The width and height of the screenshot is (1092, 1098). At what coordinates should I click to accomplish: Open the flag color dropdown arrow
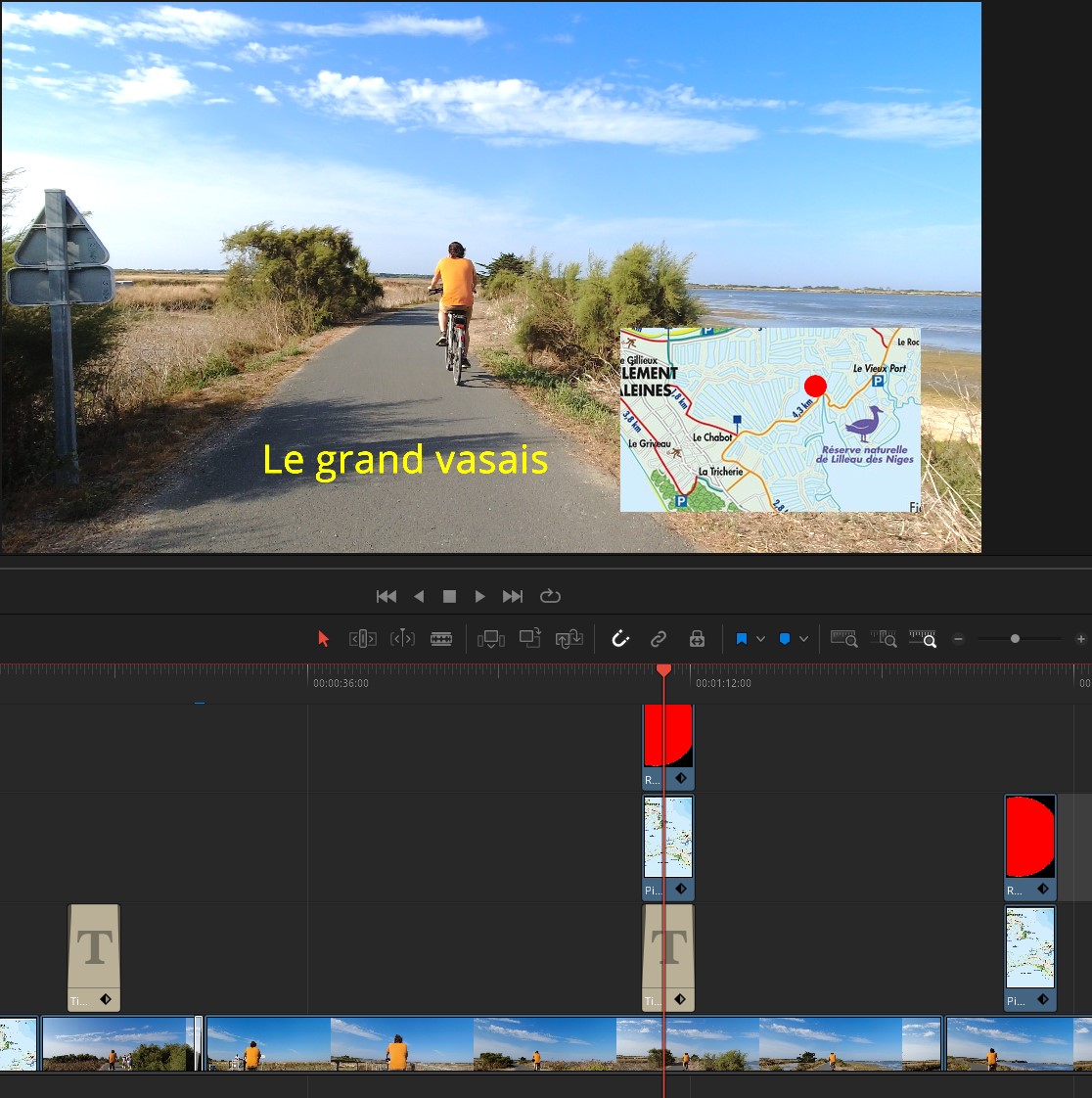(761, 639)
